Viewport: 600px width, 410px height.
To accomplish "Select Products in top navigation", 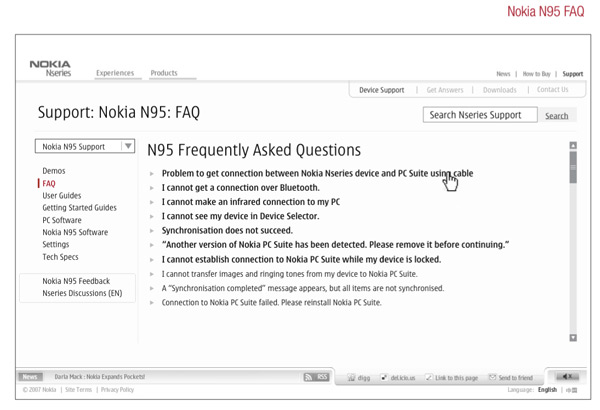I will point(164,73).
